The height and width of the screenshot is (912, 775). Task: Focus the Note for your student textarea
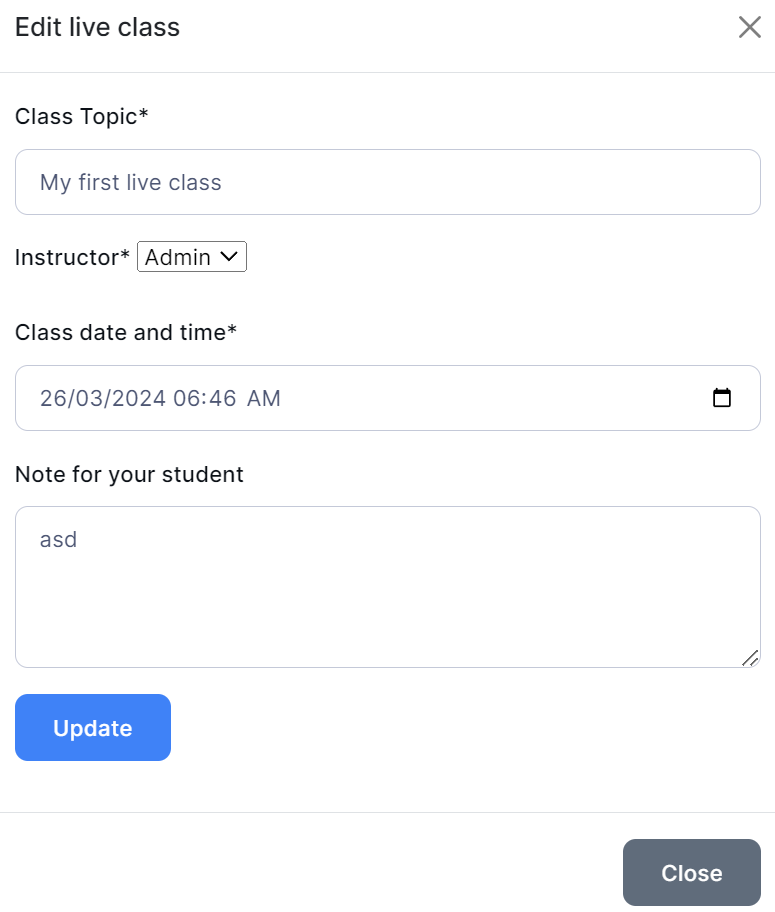click(x=388, y=587)
